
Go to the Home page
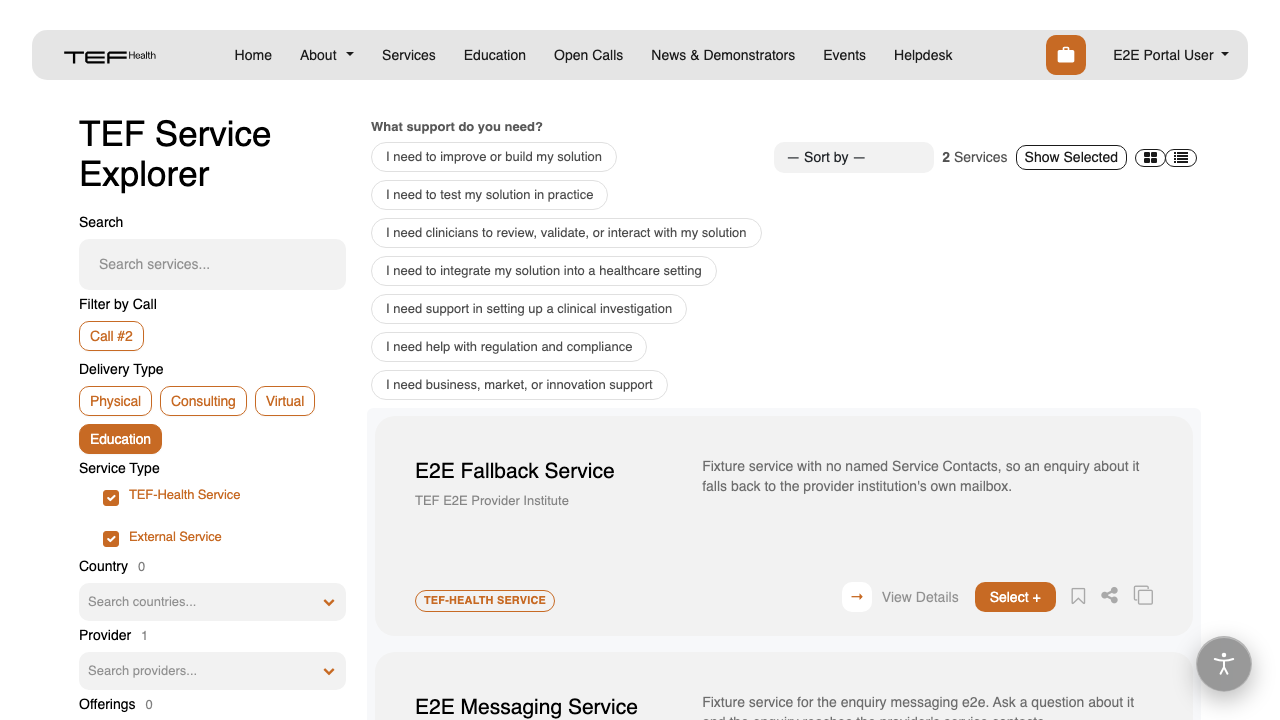pos(253,55)
